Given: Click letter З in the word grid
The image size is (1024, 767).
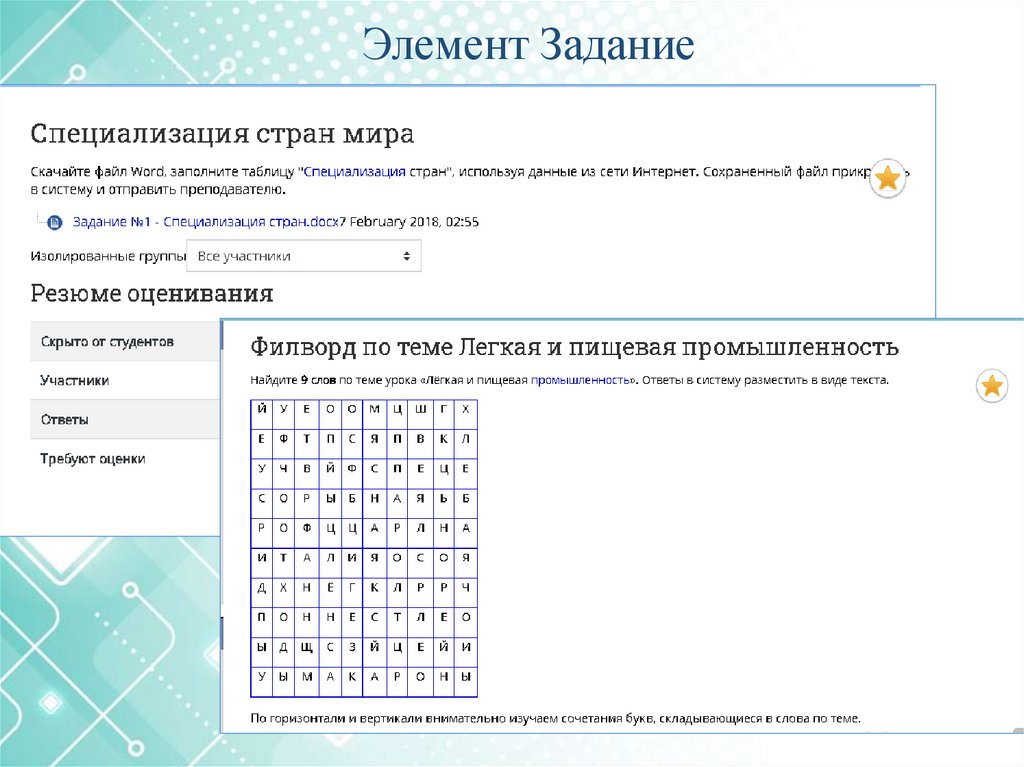Looking at the screenshot, I should [352, 647].
